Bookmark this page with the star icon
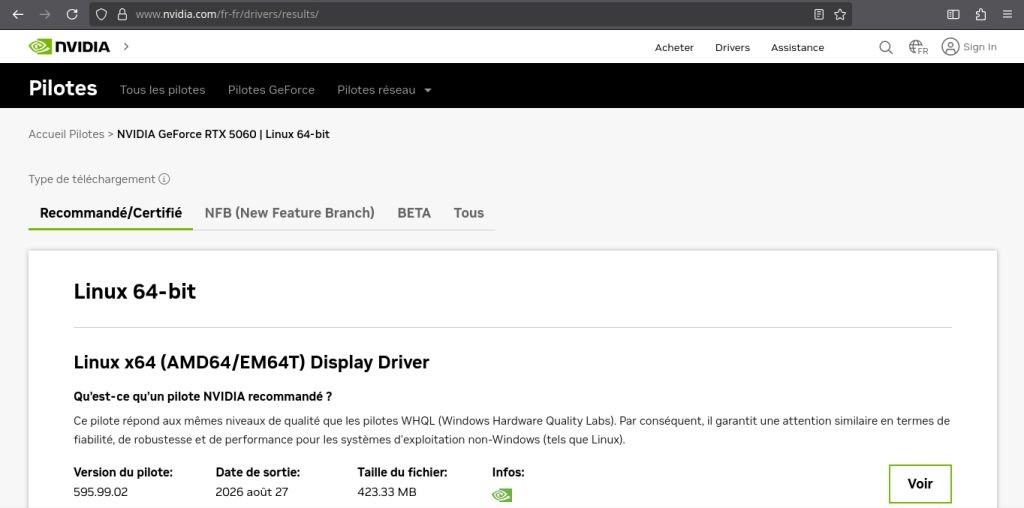The image size is (1024, 508). pyautogui.click(x=840, y=14)
